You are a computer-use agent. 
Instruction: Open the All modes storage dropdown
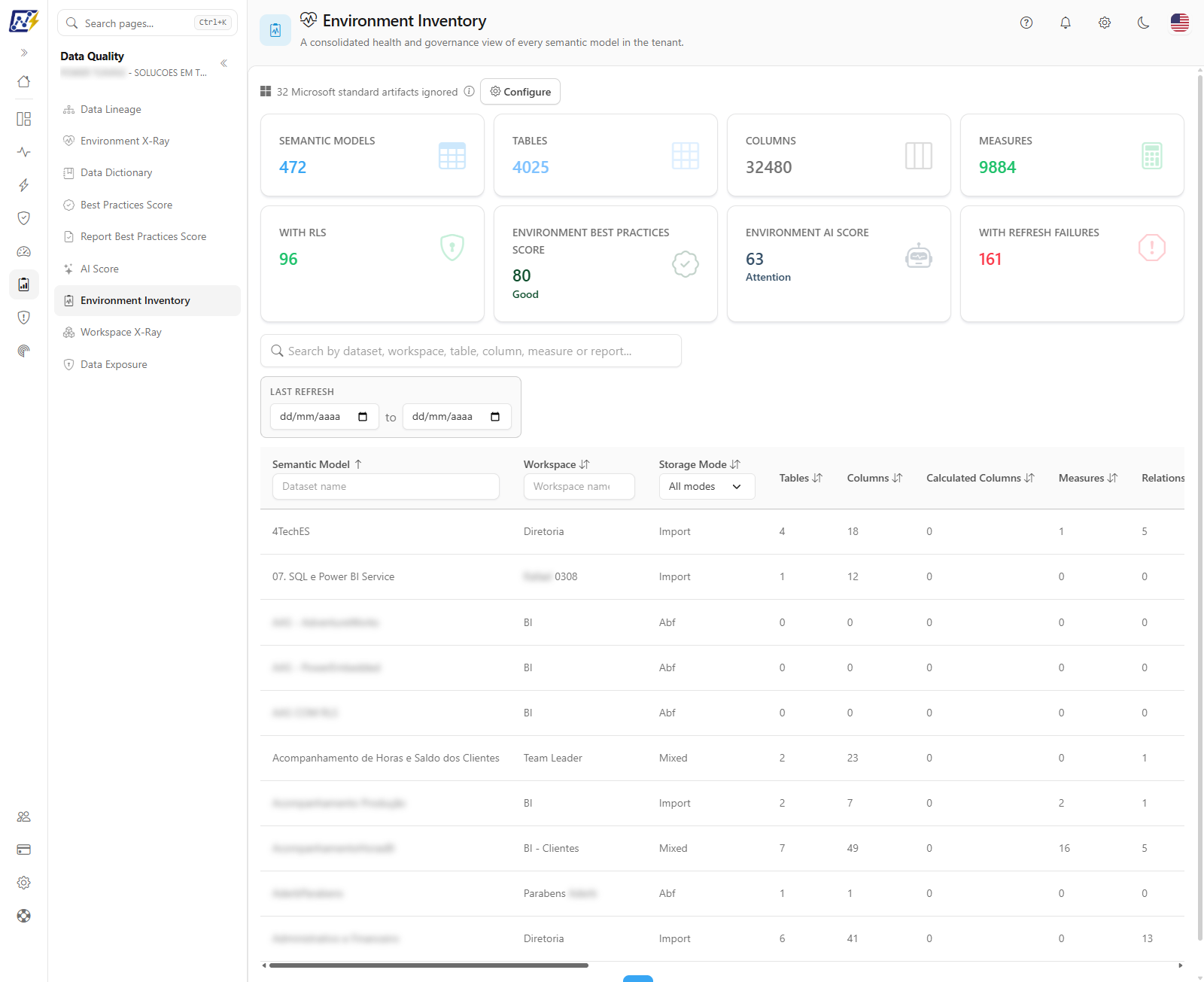[707, 486]
